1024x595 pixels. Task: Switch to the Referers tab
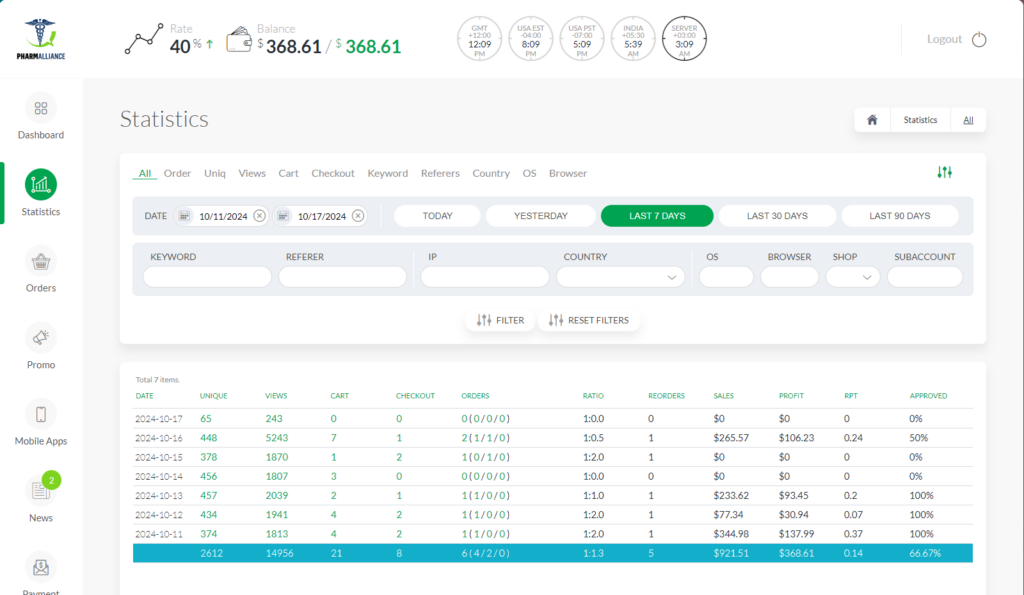click(440, 173)
